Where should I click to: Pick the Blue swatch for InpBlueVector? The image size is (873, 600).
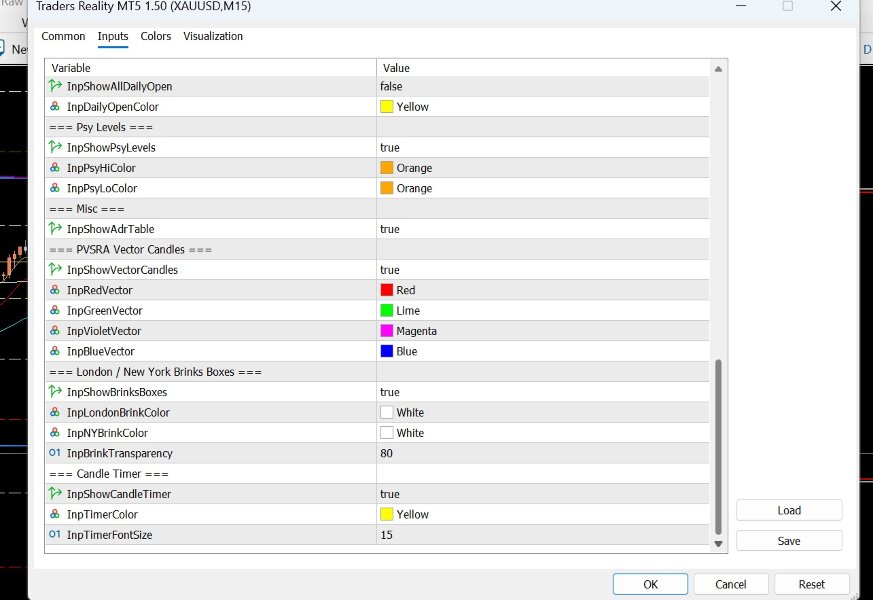click(x=386, y=351)
